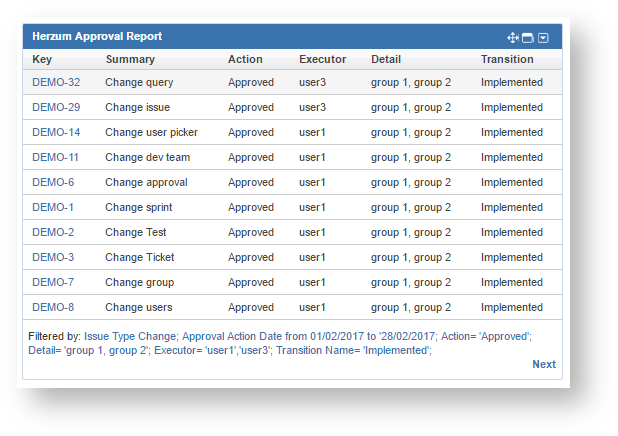Click the DEMO-2 key link
Image resolution: width=618 pixels, height=436 pixels.
(x=53, y=232)
